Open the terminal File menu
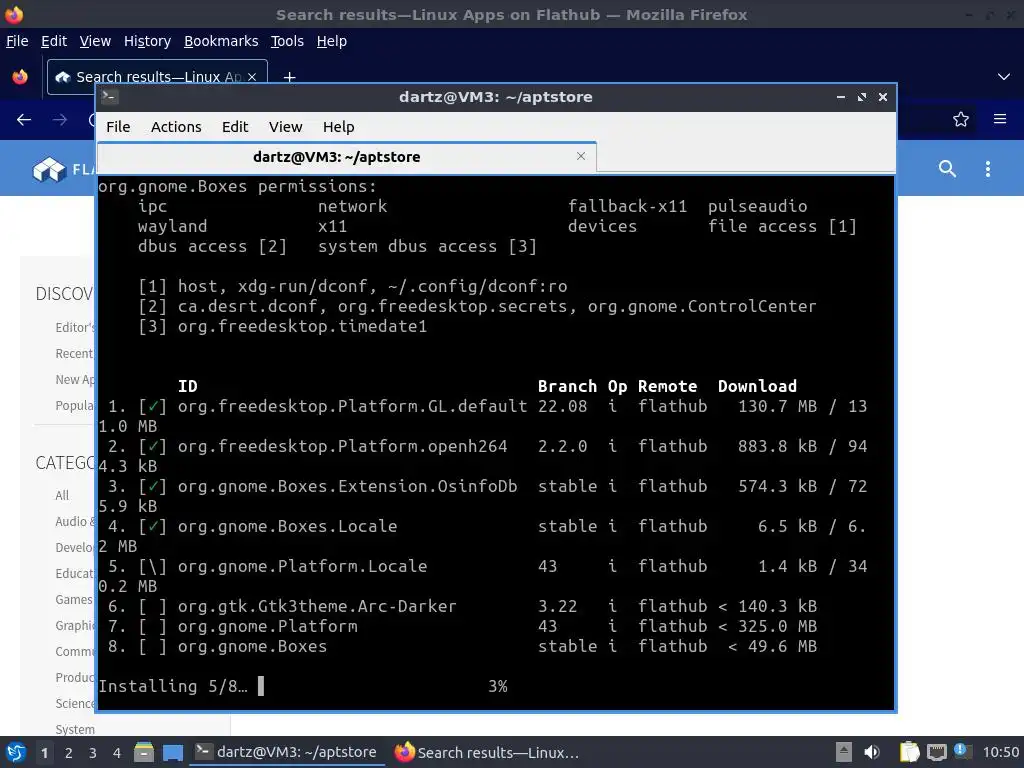Image resolution: width=1024 pixels, height=768 pixels. click(x=118, y=127)
